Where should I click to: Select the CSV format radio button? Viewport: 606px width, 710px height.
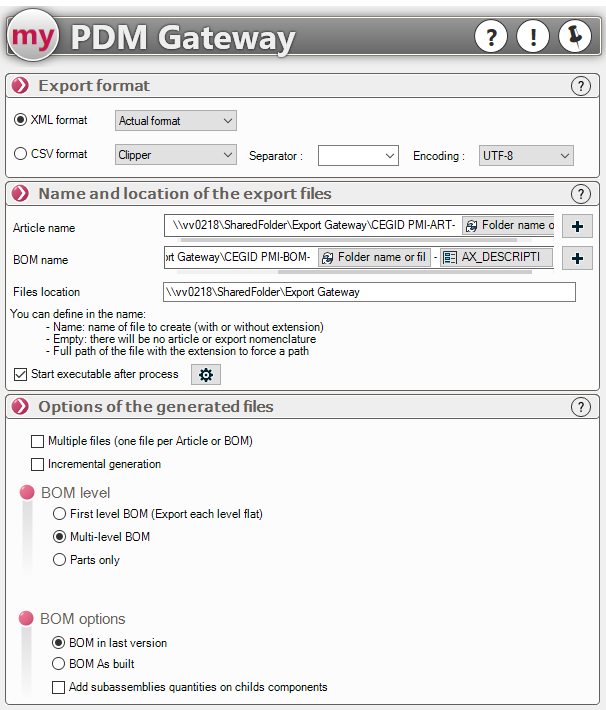pyautogui.click(x=20, y=154)
